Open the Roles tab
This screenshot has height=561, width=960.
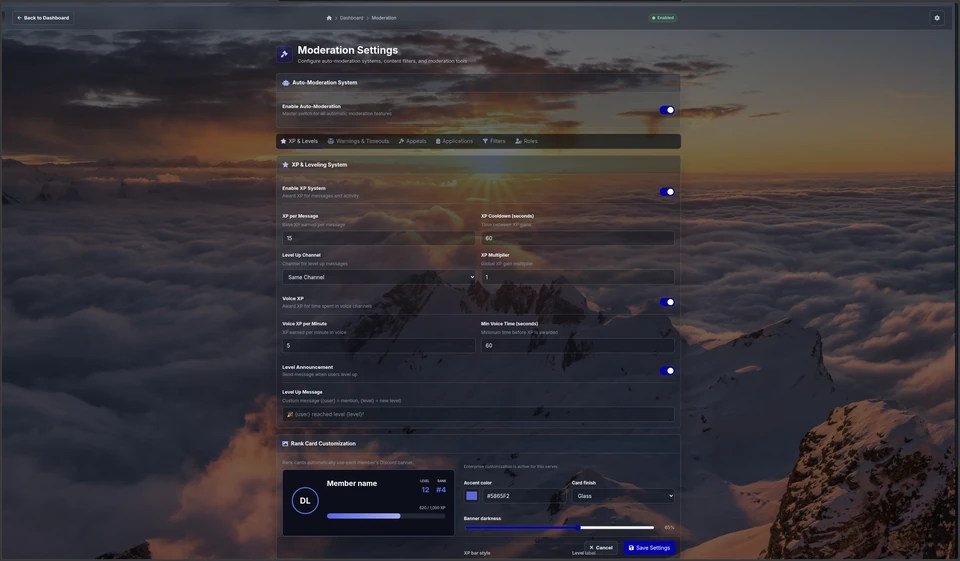(527, 141)
